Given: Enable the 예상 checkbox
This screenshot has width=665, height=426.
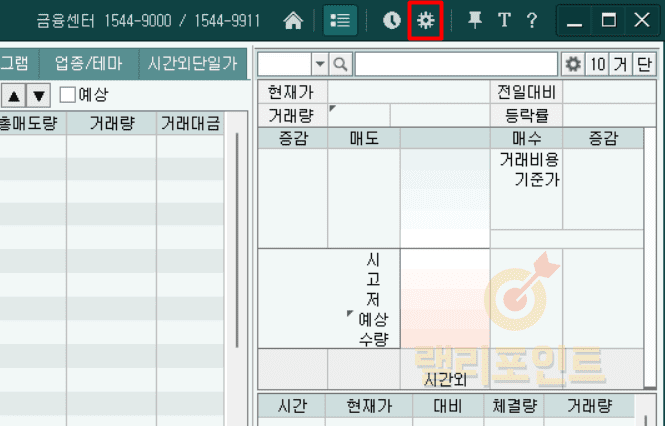Looking at the screenshot, I should 67,95.
